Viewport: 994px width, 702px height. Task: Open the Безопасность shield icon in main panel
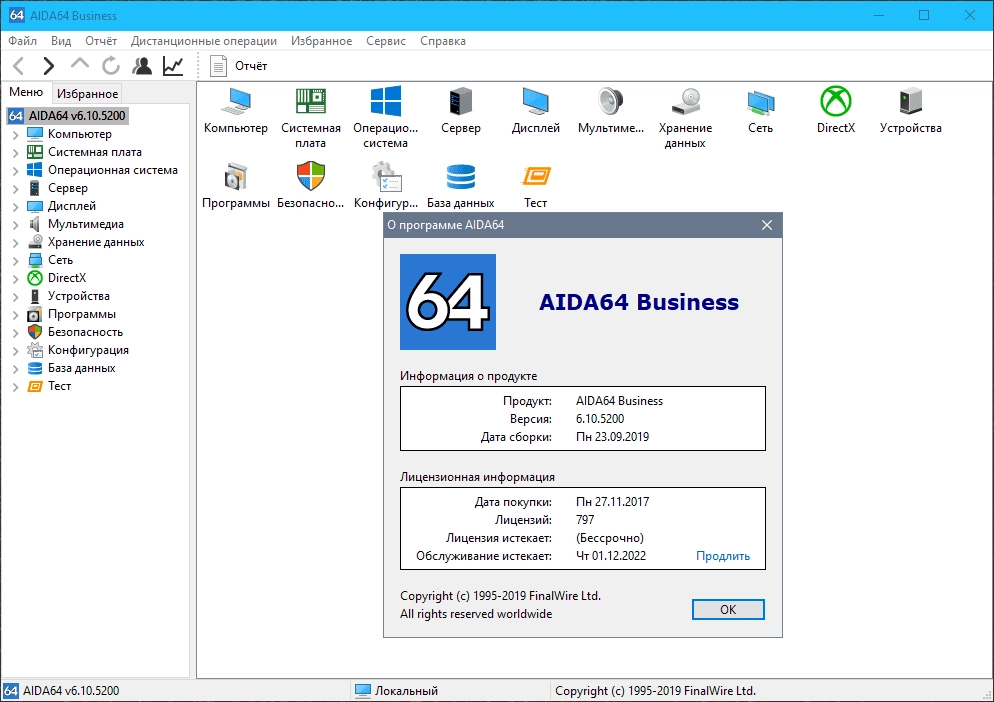click(x=311, y=177)
